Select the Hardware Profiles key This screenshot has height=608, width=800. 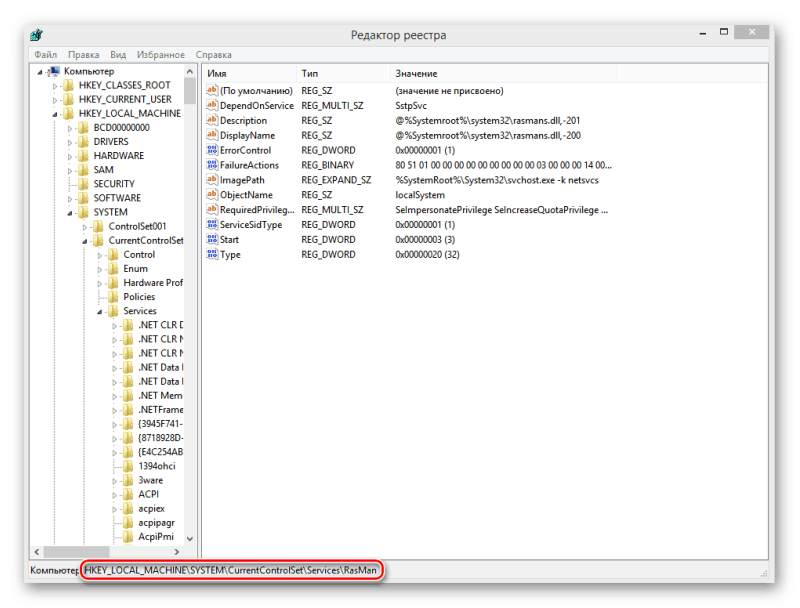153,283
